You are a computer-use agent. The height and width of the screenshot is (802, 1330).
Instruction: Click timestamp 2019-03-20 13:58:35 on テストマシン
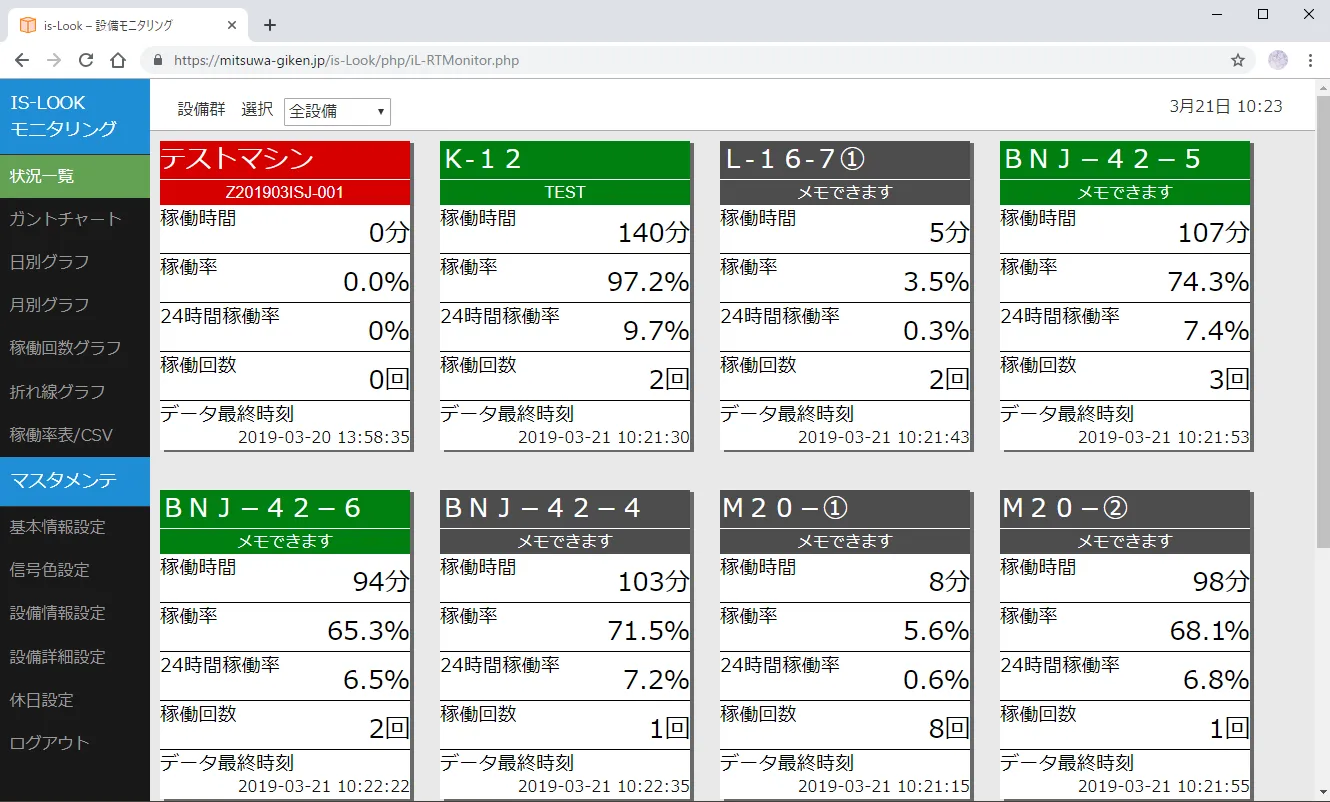324,437
